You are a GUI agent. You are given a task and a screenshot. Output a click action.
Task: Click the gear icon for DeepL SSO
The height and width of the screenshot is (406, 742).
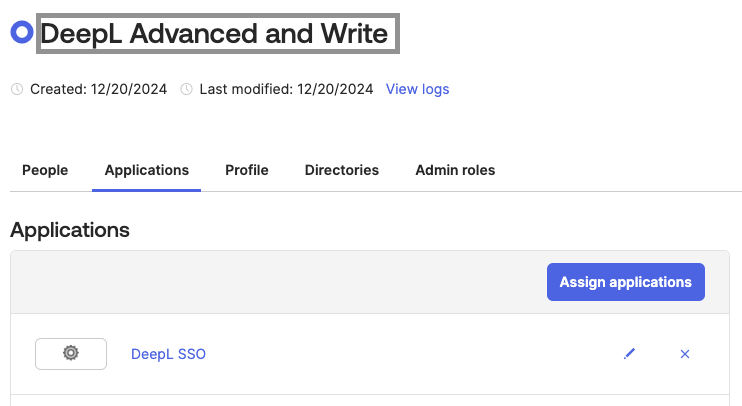pyautogui.click(x=70, y=353)
